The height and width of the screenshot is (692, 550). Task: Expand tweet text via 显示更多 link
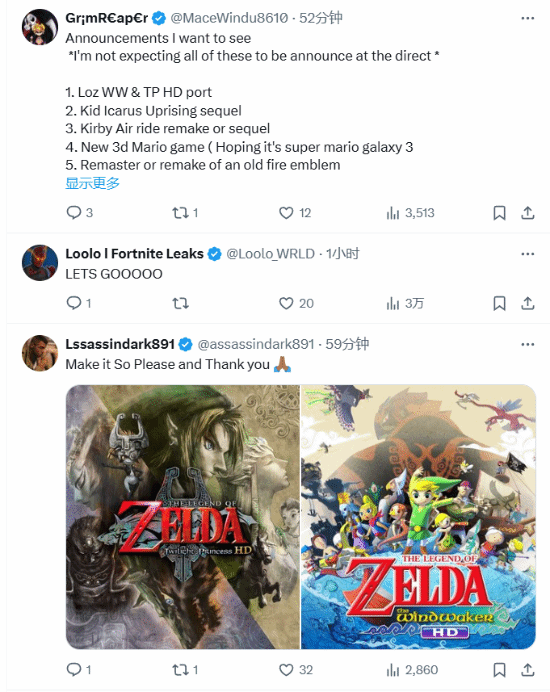93,183
